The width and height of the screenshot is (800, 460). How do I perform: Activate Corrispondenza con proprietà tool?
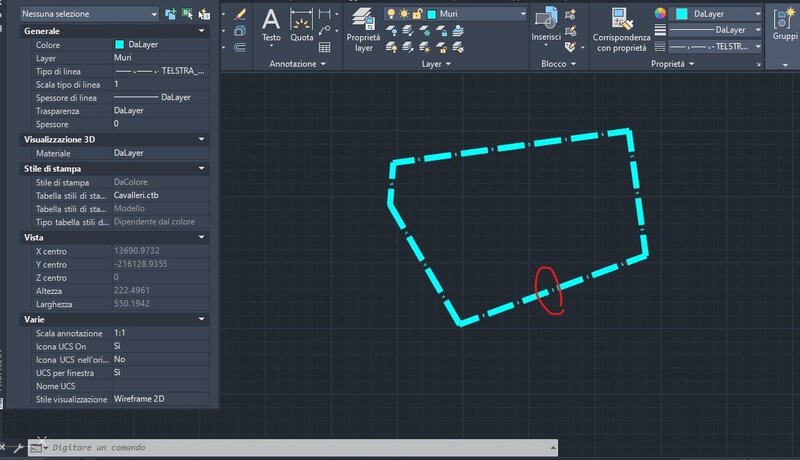[622, 20]
